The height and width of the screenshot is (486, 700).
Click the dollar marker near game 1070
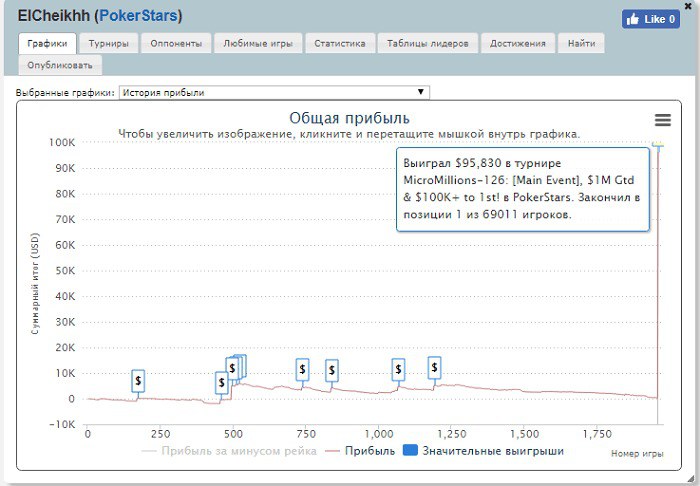point(398,369)
